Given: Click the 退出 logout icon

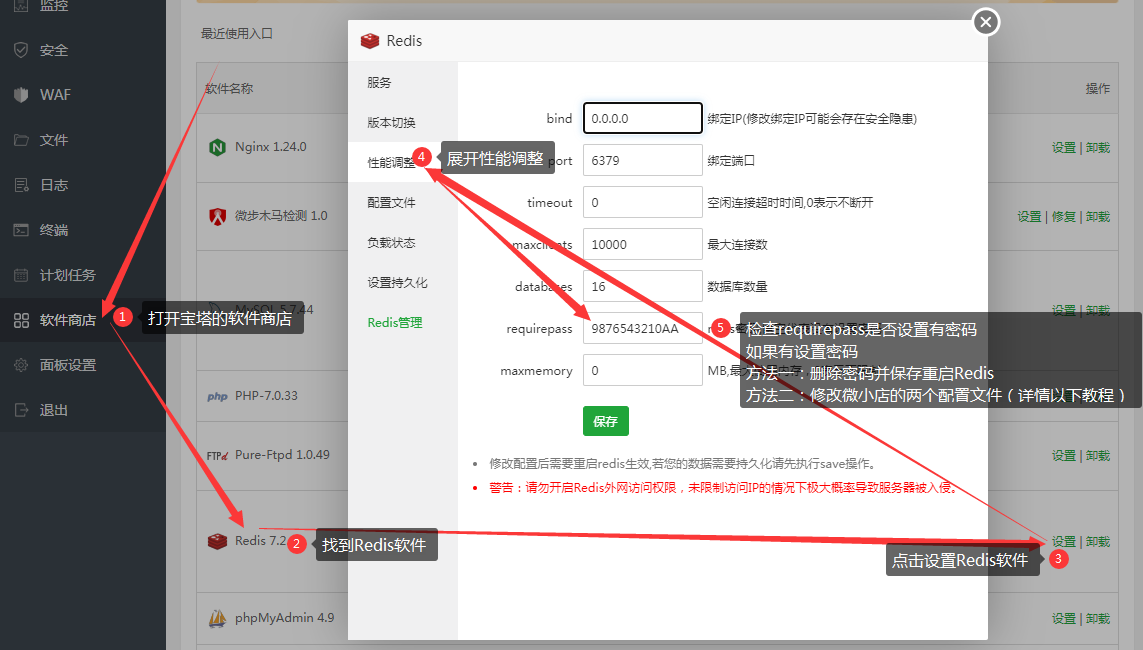Looking at the screenshot, I should [x=21, y=410].
